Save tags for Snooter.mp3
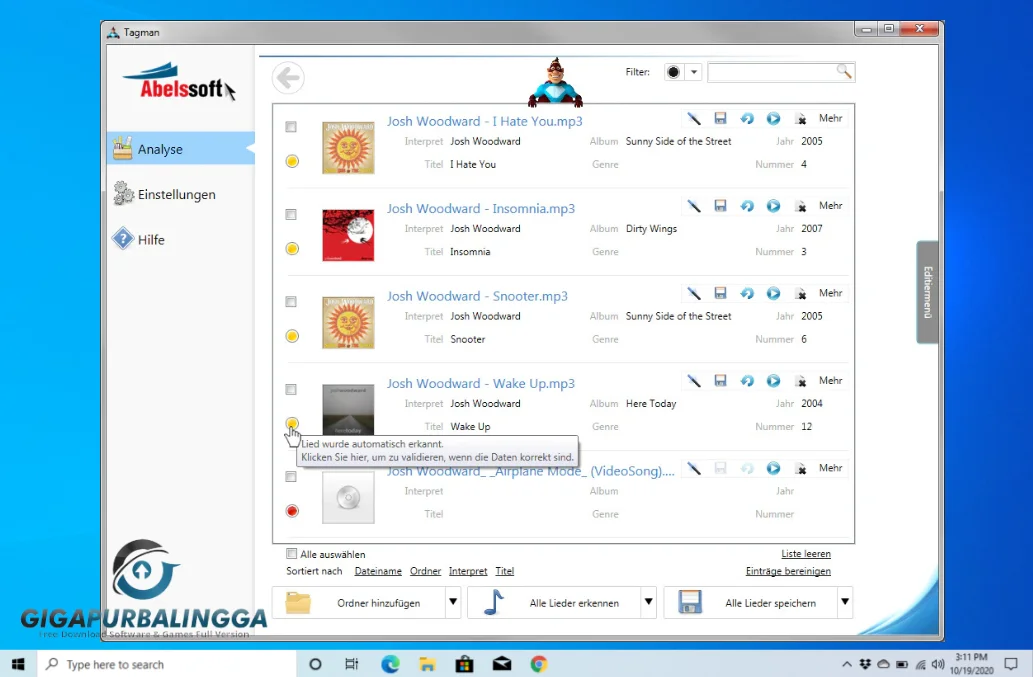This screenshot has height=677, width=1033. point(720,293)
